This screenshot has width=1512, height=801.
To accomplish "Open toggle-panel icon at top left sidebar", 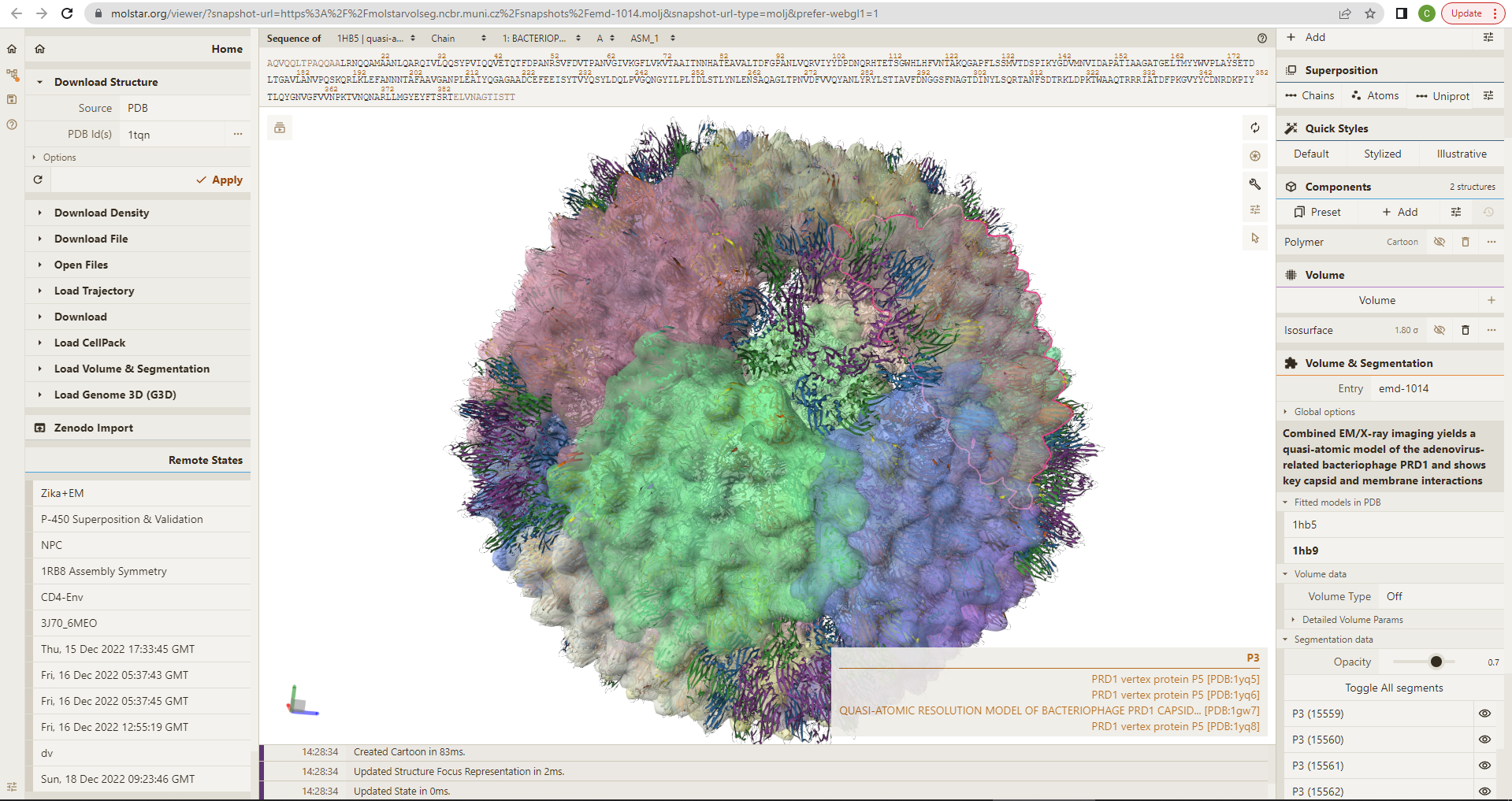I will [x=12, y=49].
